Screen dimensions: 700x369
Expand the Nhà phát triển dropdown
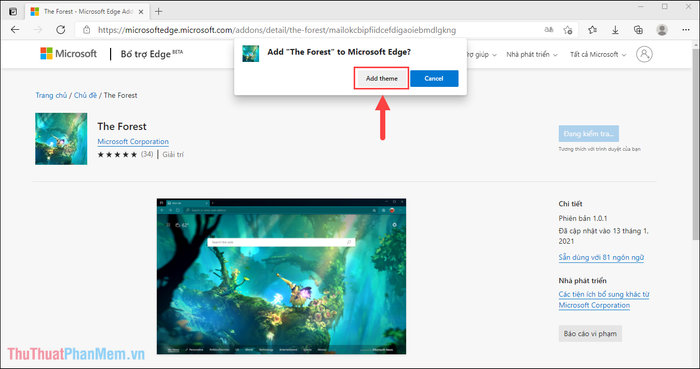coord(532,54)
